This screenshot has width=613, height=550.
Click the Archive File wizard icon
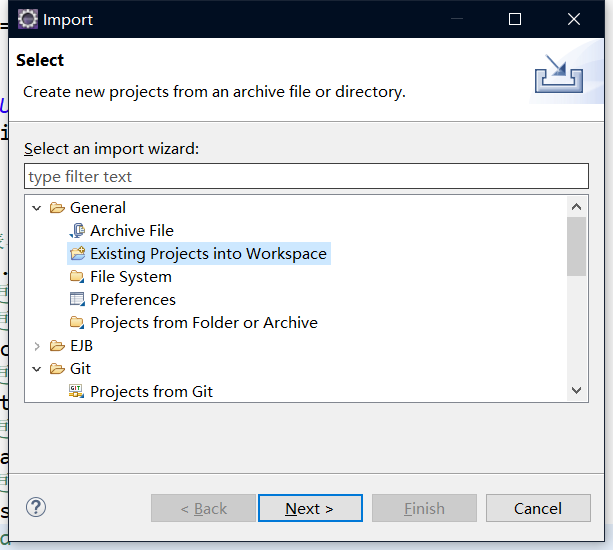pos(77,231)
